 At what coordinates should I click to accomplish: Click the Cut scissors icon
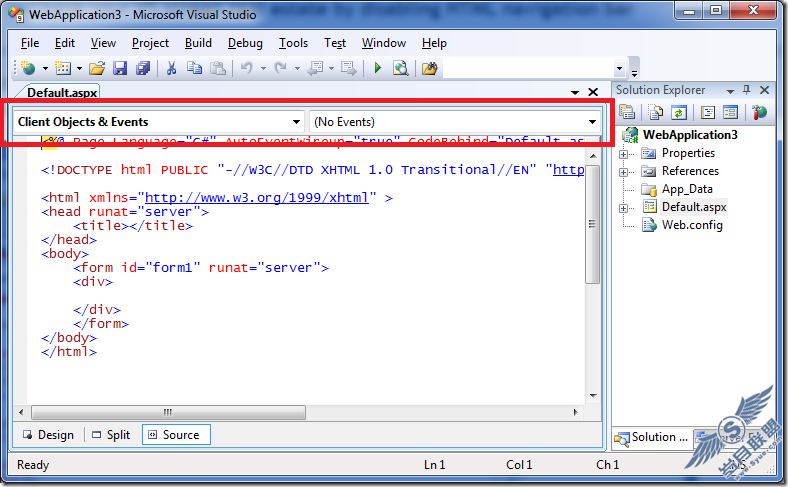[x=171, y=68]
